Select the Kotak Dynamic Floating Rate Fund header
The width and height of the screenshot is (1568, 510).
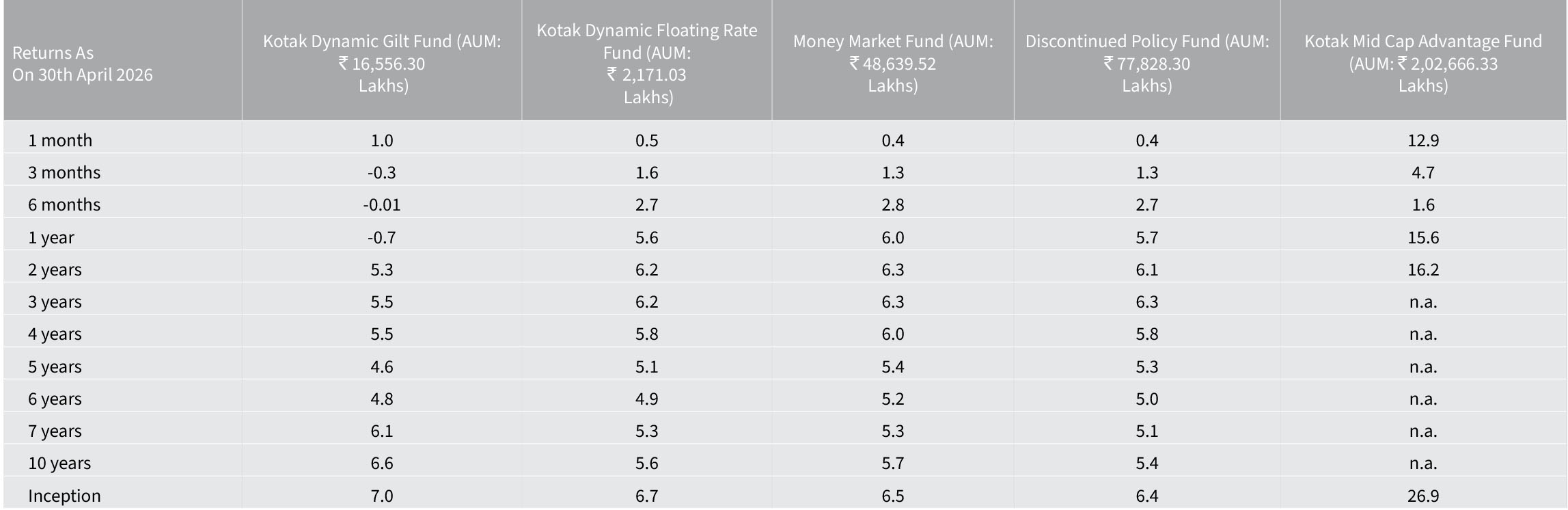pos(647,63)
